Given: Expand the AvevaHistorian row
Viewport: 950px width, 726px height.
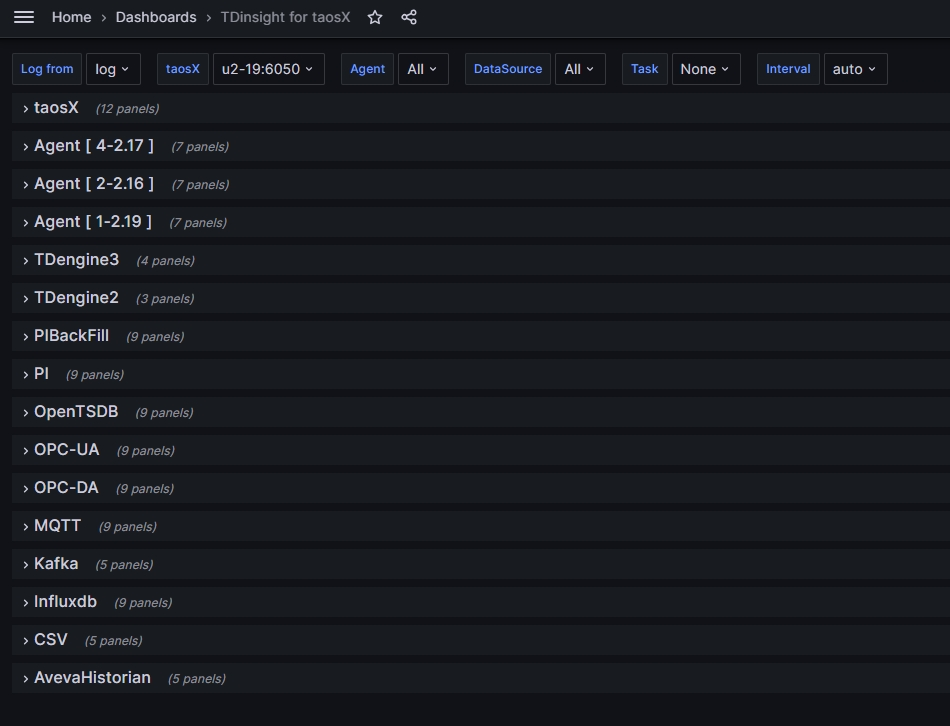Looking at the screenshot, I should click(x=91, y=678).
